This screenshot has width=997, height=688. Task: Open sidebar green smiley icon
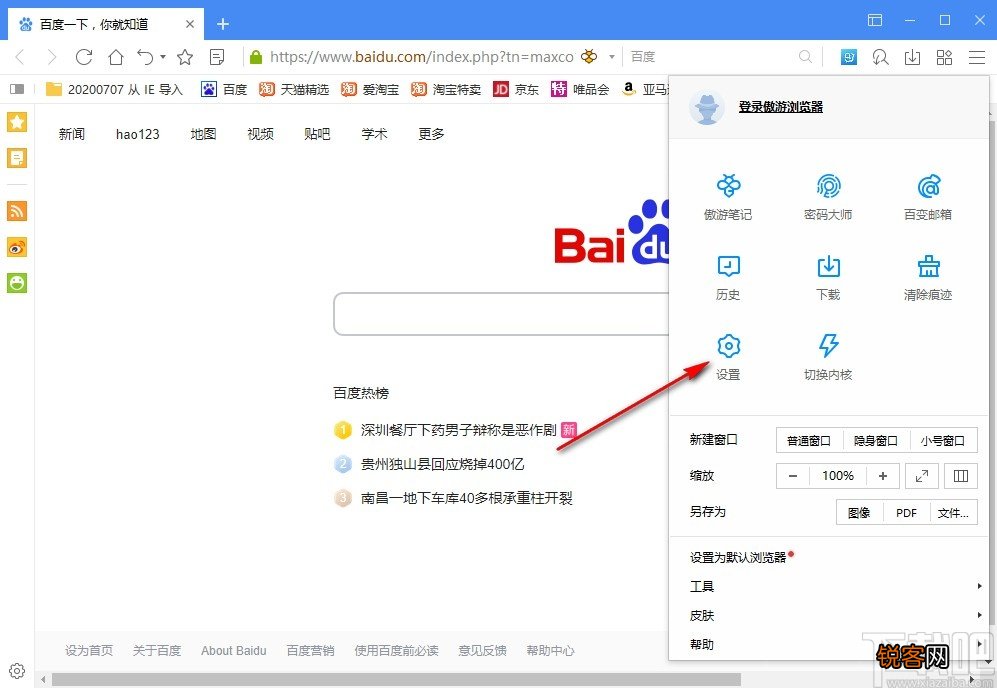17,283
